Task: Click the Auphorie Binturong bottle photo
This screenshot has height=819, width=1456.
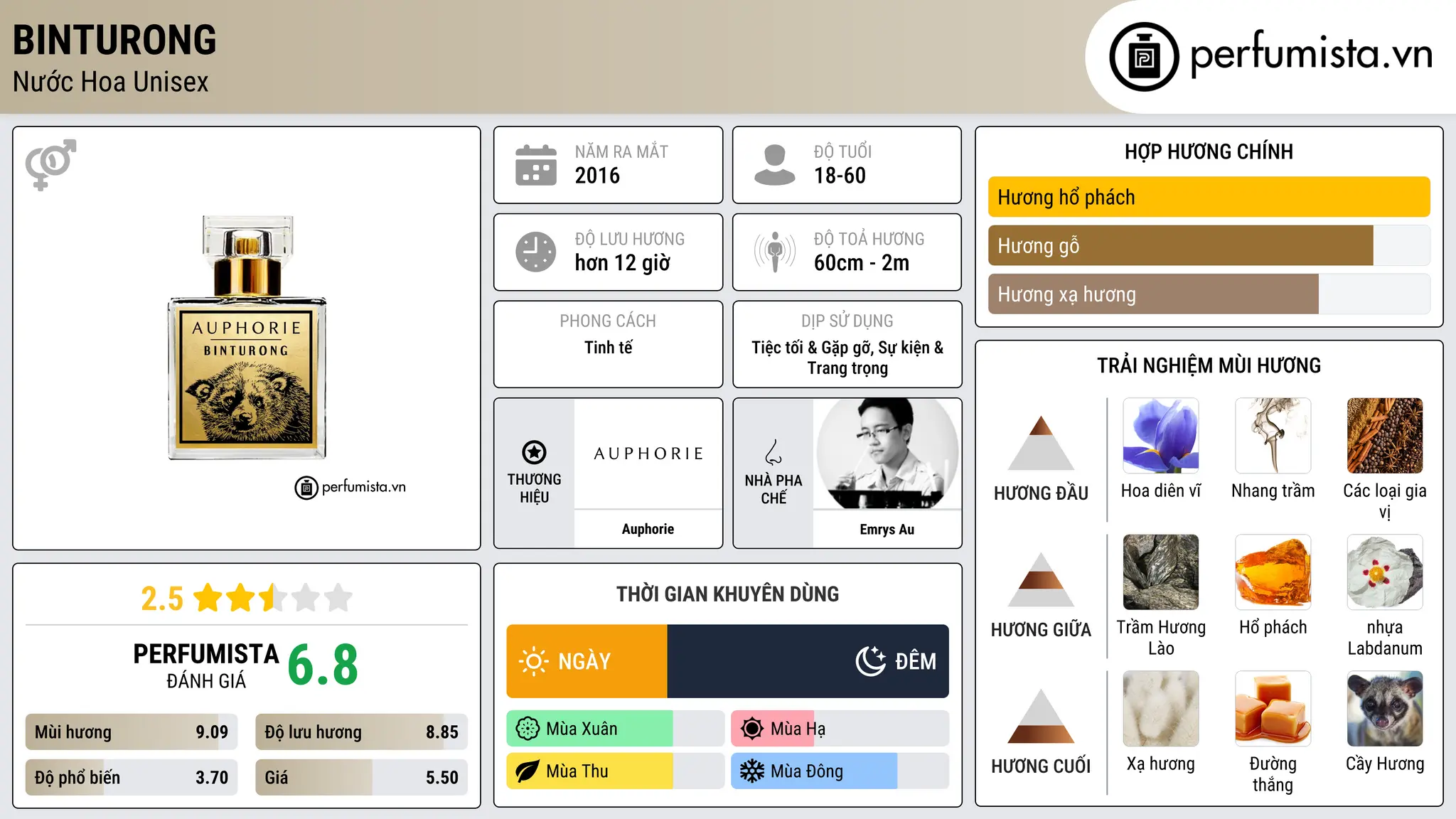Action: [247, 338]
